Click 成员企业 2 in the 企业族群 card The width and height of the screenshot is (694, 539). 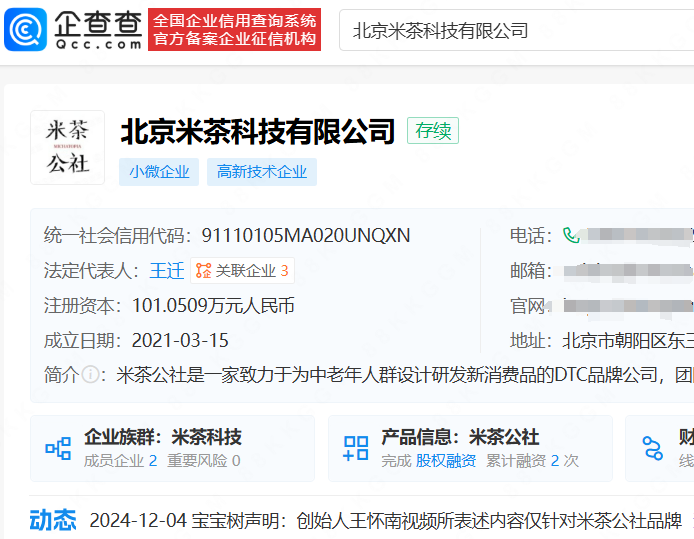pos(120,461)
